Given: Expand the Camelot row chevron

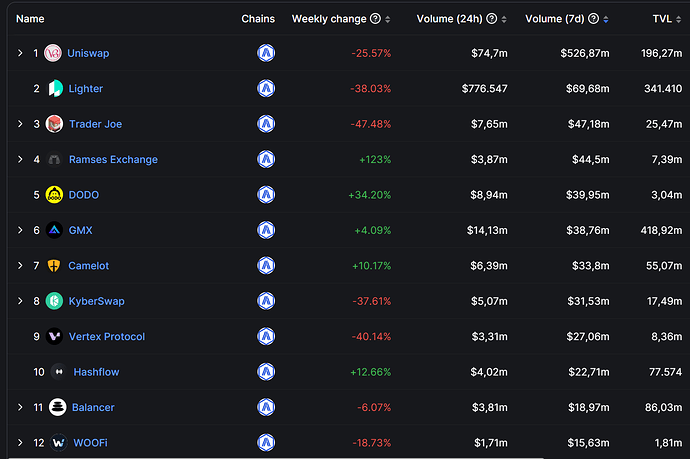Looking at the screenshot, I should [x=20, y=266].
